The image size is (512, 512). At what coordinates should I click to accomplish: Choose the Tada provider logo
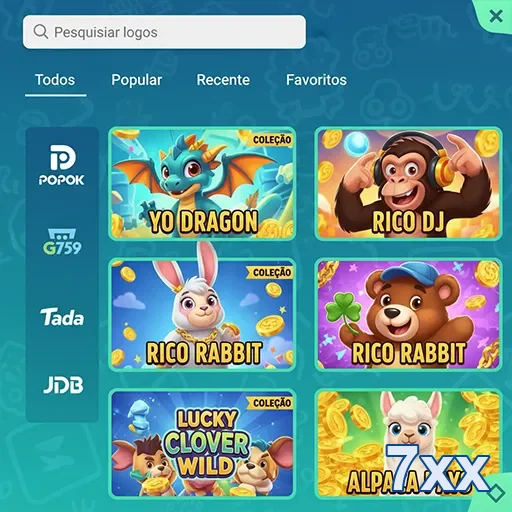(x=62, y=317)
